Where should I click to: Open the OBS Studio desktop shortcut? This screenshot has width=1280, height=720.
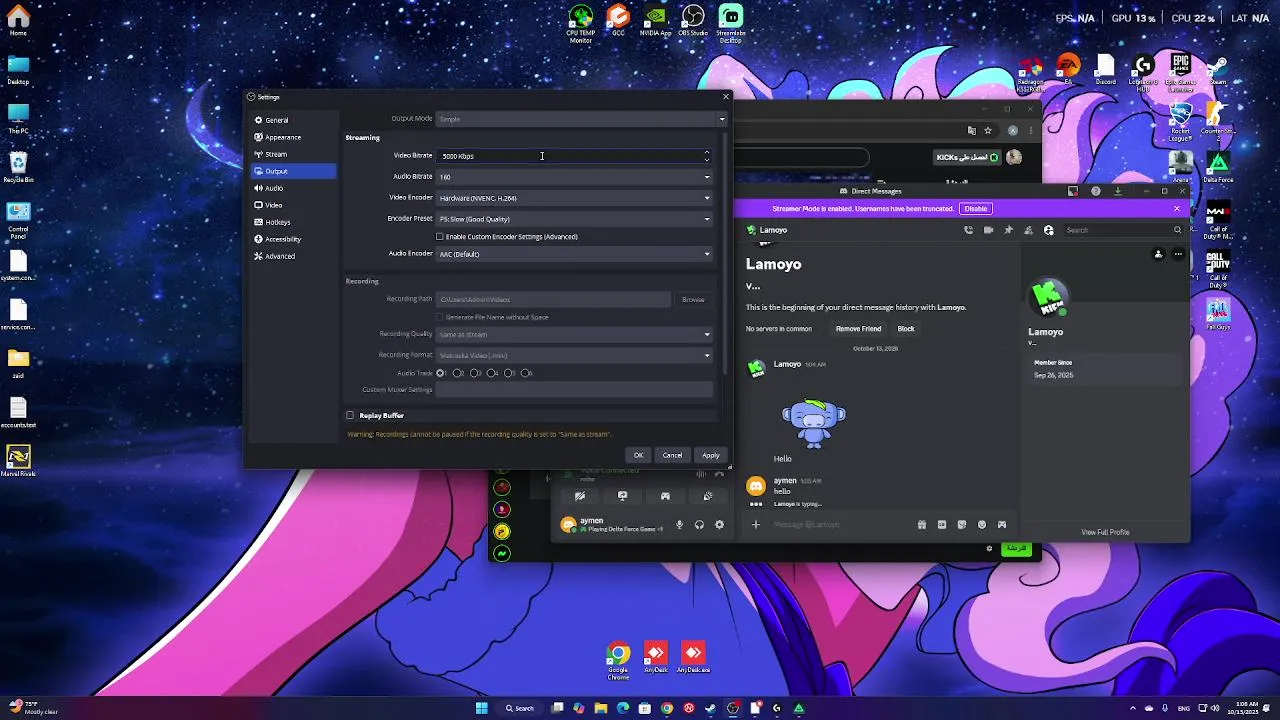(x=693, y=21)
